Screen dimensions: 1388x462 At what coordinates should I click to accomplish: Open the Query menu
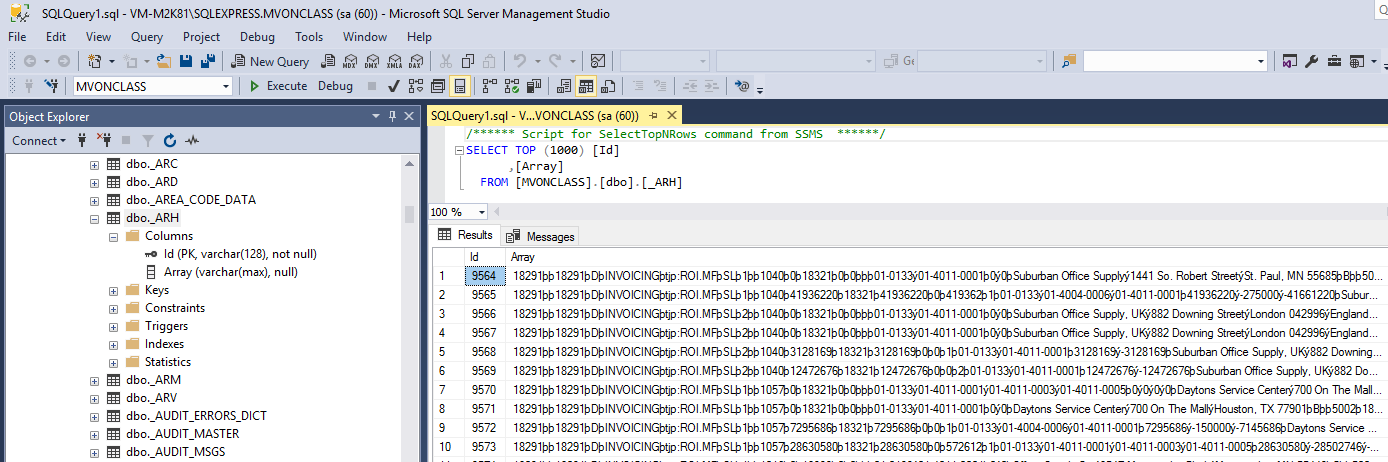click(147, 36)
